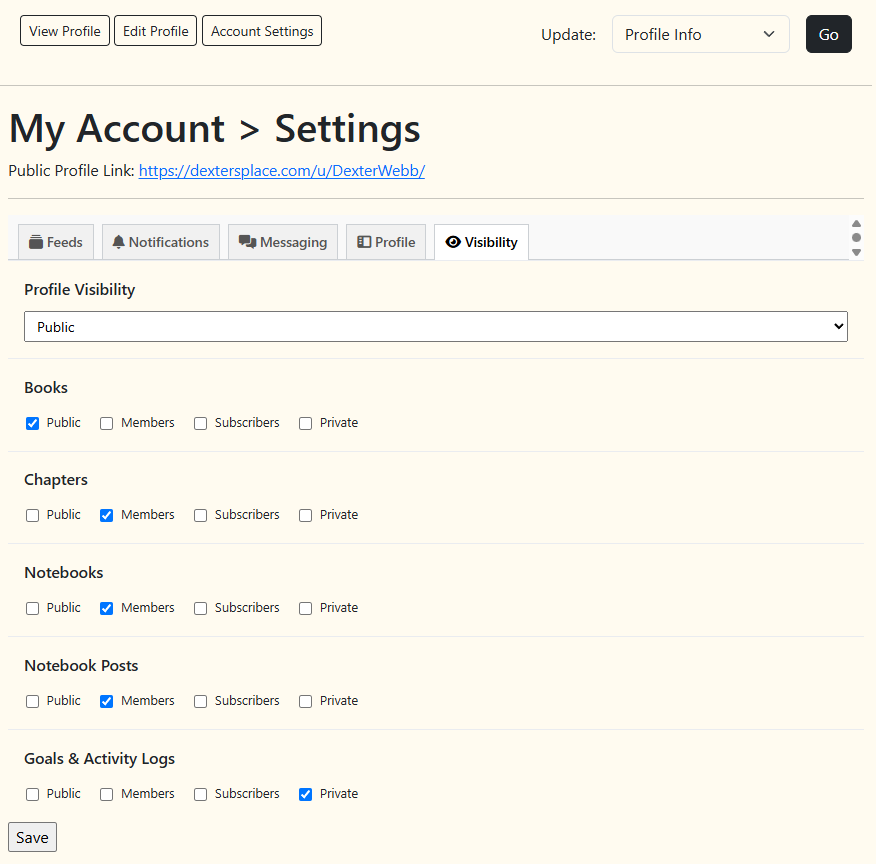The image size is (876, 864).
Task: Check Subscribers for Notebook Posts
Action: pyautogui.click(x=201, y=701)
